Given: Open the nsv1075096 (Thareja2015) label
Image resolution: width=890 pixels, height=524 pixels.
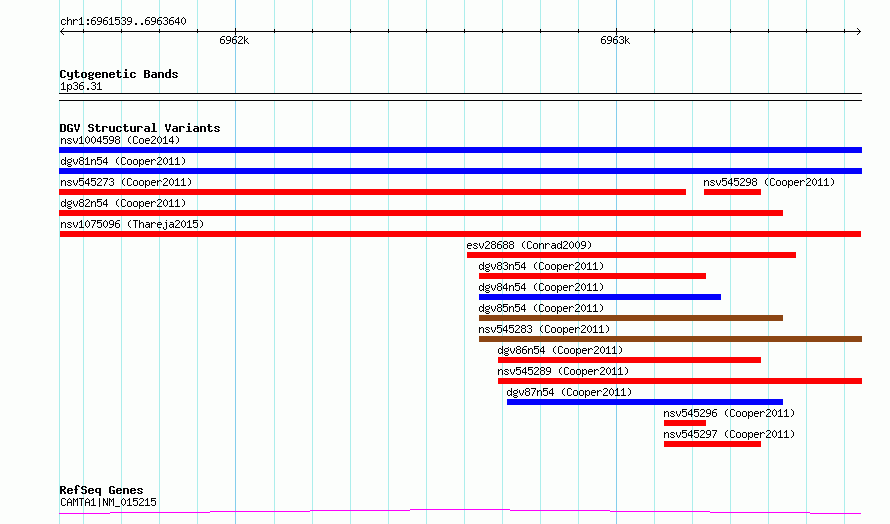Looking at the screenshot, I should (x=132, y=224).
